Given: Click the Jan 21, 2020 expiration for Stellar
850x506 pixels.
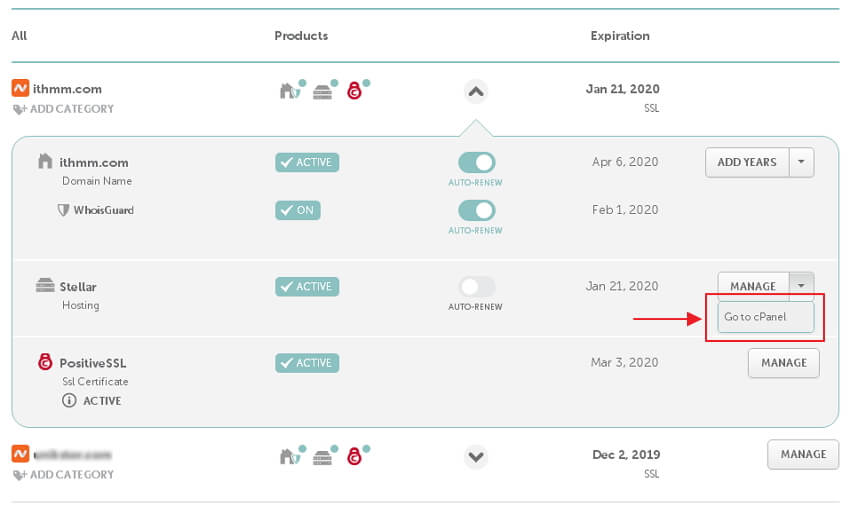Looking at the screenshot, I should pyautogui.click(x=622, y=286).
